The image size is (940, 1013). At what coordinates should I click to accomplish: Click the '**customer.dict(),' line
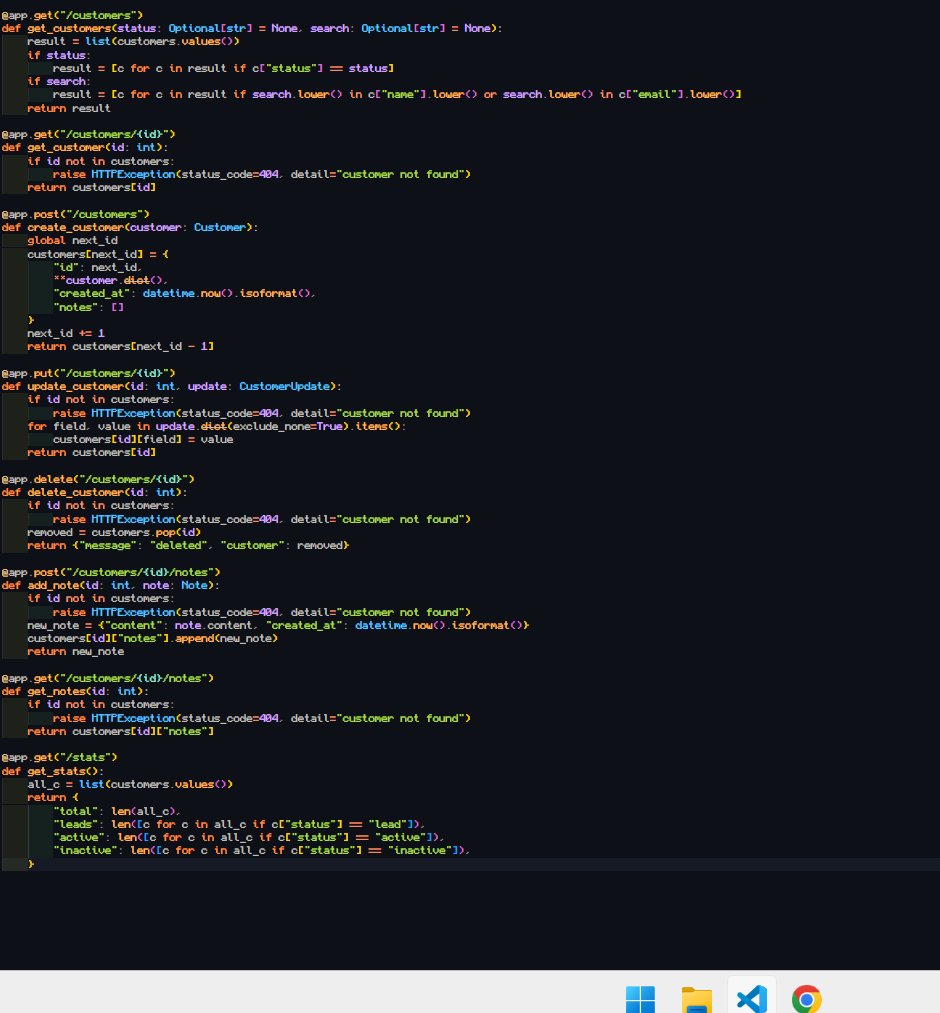click(110, 280)
